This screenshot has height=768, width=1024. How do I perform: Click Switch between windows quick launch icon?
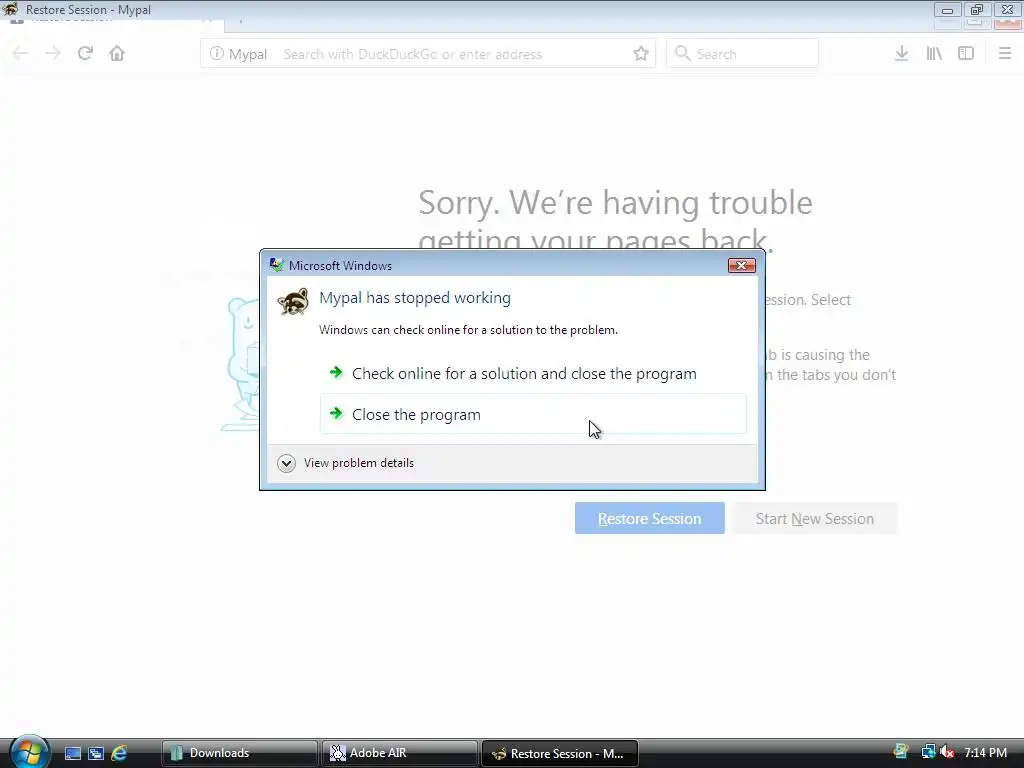coord(96,754)
